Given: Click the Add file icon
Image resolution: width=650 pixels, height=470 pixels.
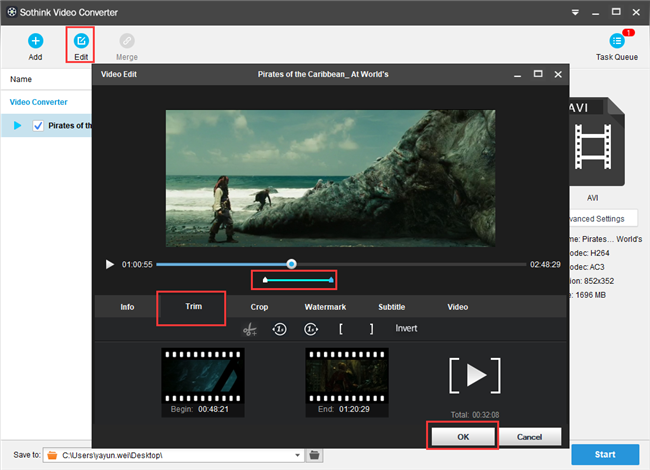Looking at the screenshot, I should tap(35, 41).
